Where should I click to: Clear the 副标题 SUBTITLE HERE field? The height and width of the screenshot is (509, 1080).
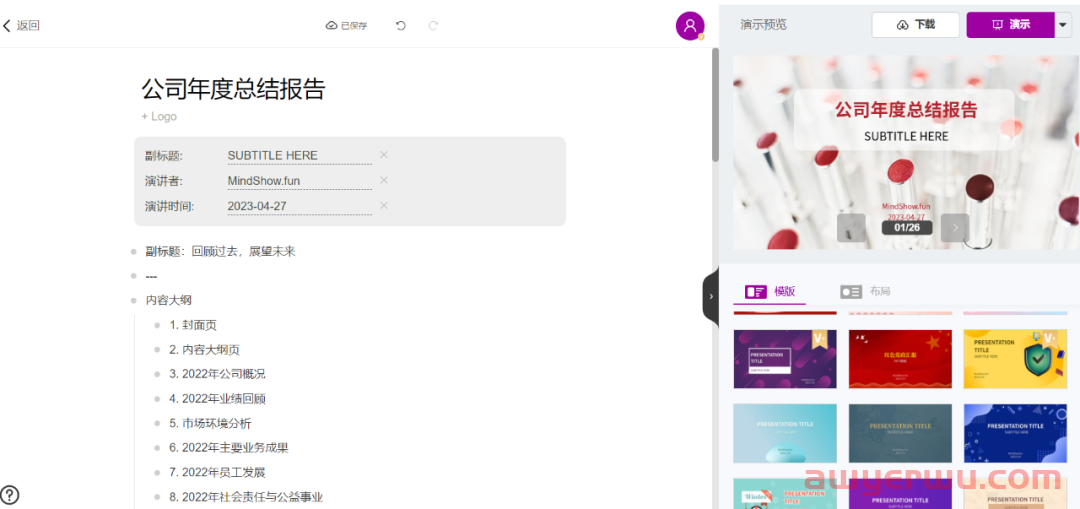(x=384, y=155)
